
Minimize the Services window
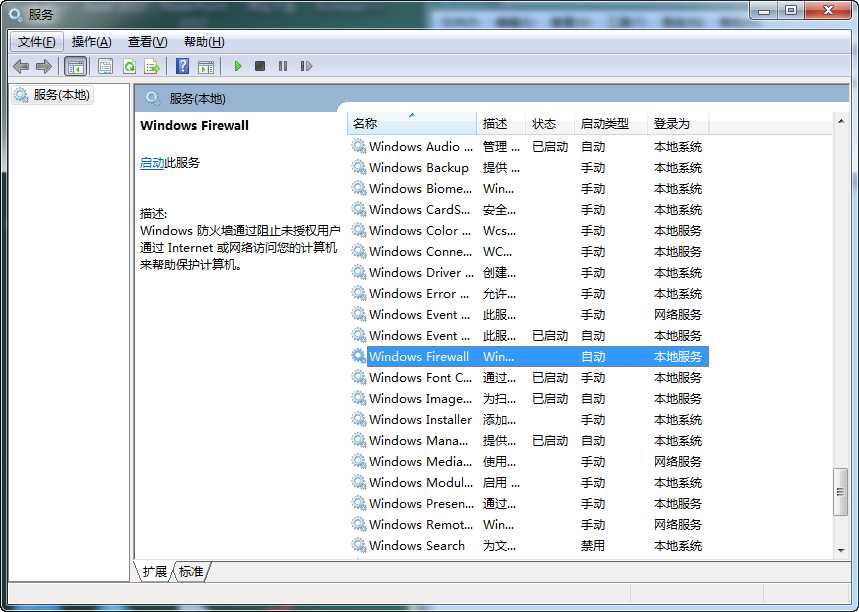click(x=765, y=10)
